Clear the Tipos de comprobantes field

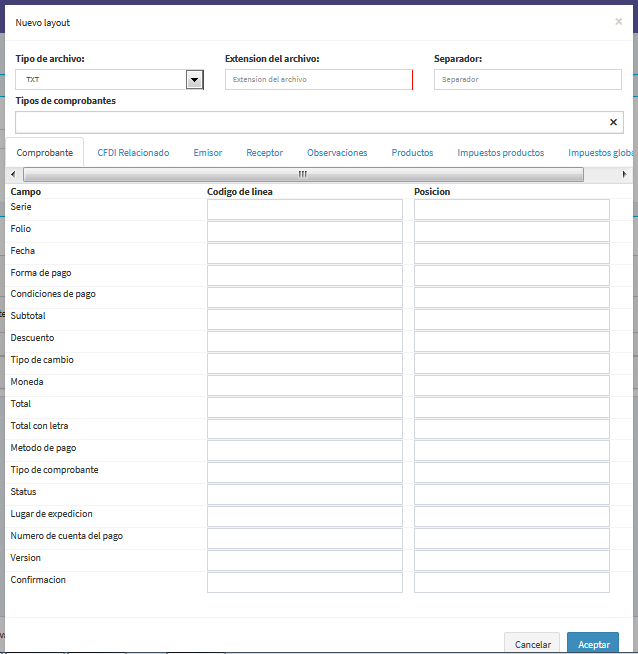(x=613, y=122)
